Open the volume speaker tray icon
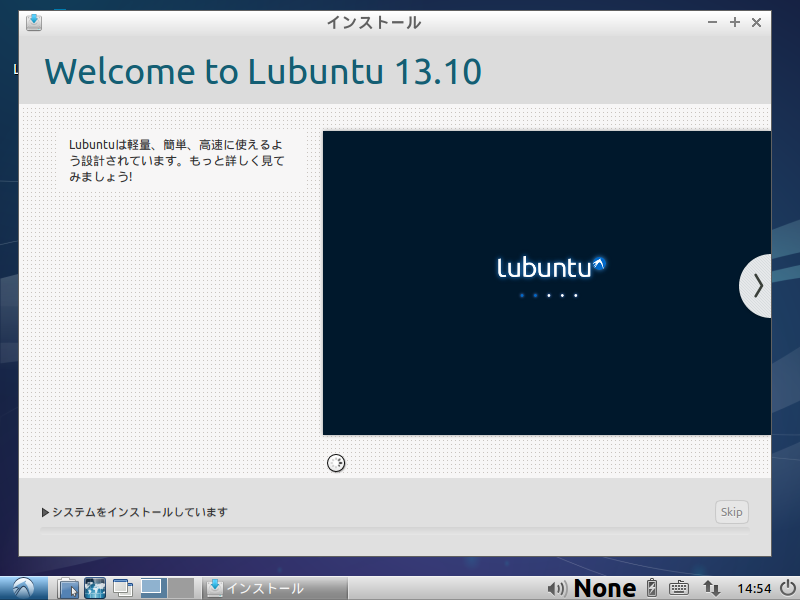Image resolution: width=800 pixels, height=600 pixels. pos(557,589)
